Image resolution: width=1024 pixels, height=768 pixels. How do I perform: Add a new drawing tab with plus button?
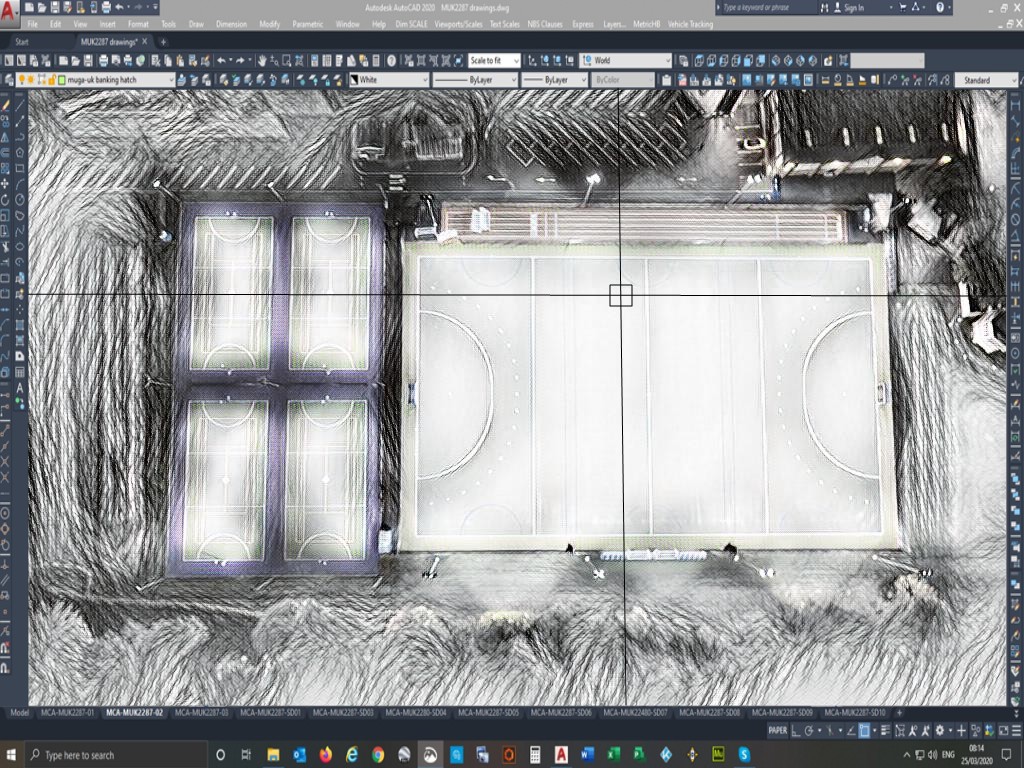point(164,42)
